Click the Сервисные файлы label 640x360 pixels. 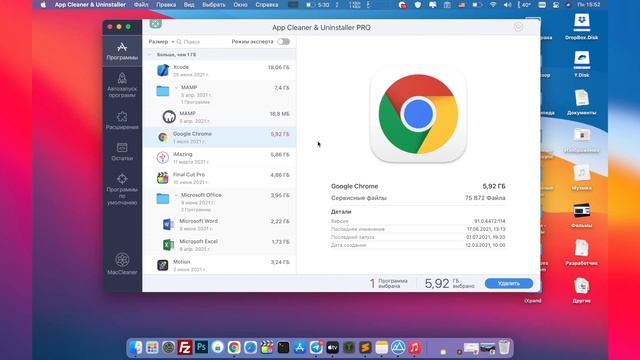tap(359, 198)
